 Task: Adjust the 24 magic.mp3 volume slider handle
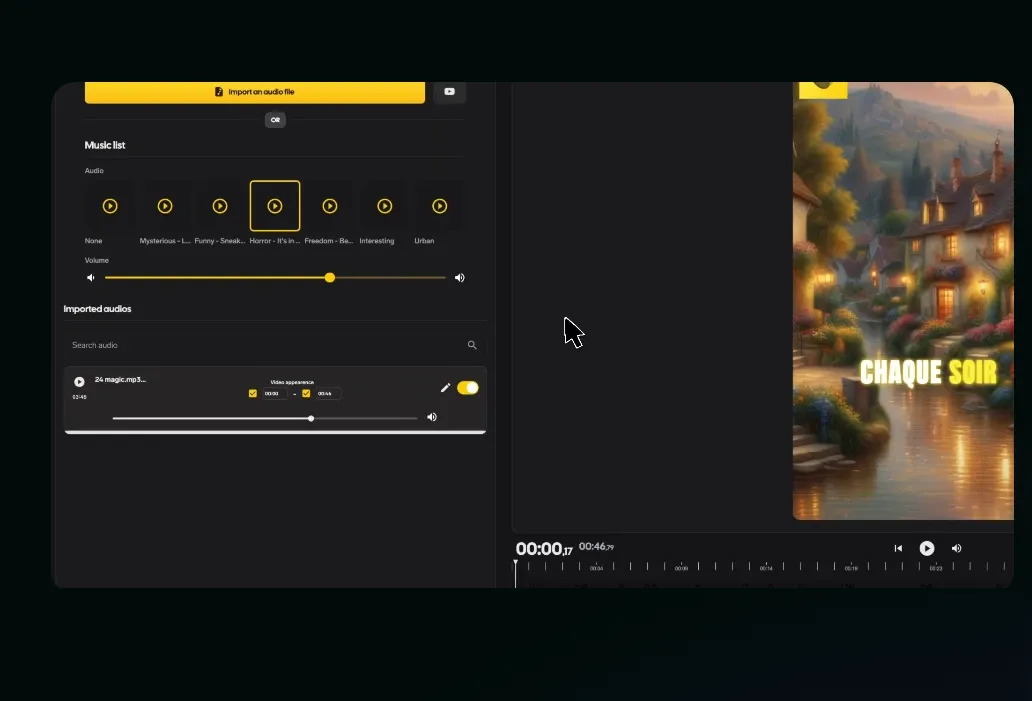[x=311, y=418]
